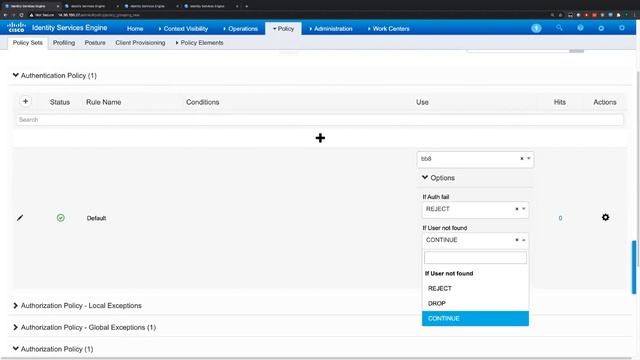Close the first browser tab
Image resolution: width=640 pixels, height=360 pixels.
[x=58, y=6]
